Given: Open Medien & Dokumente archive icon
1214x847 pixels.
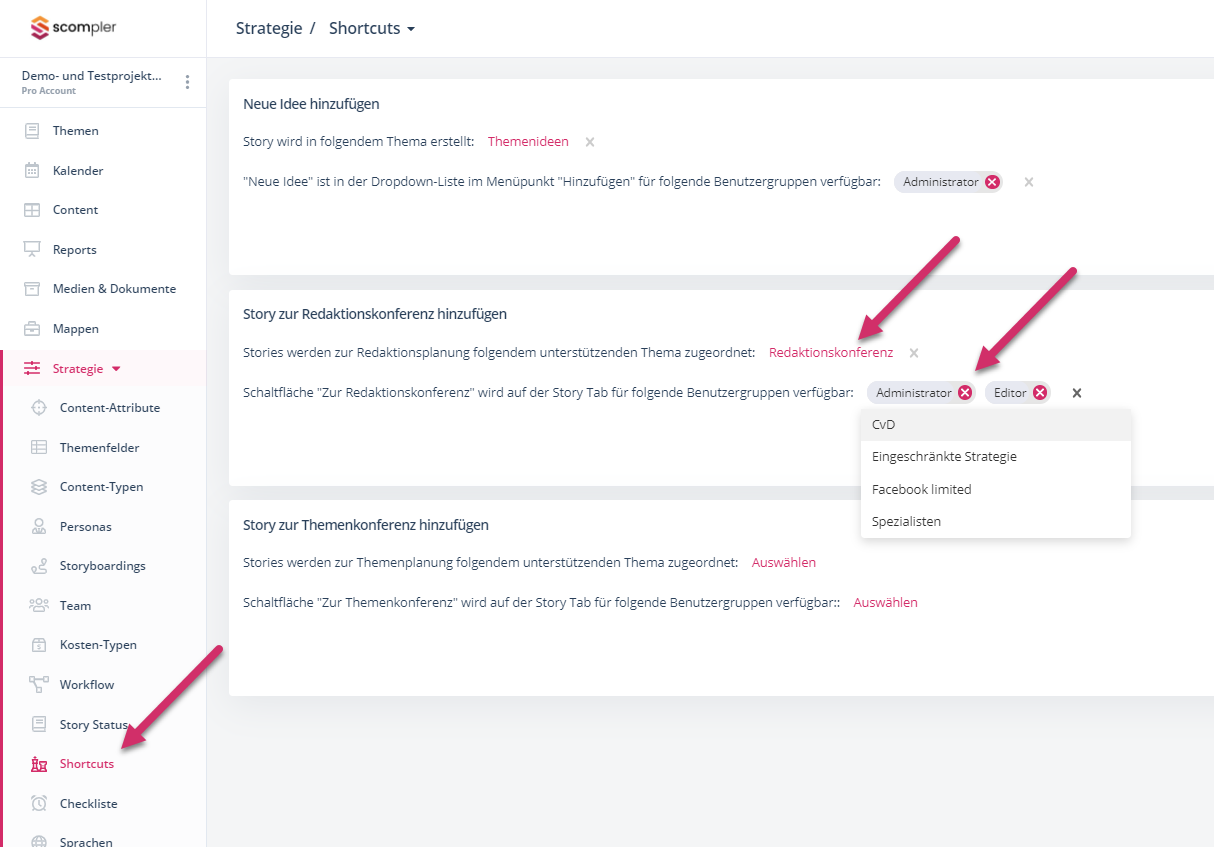Looking at the screenshot, I should click(x=32, y=289).
